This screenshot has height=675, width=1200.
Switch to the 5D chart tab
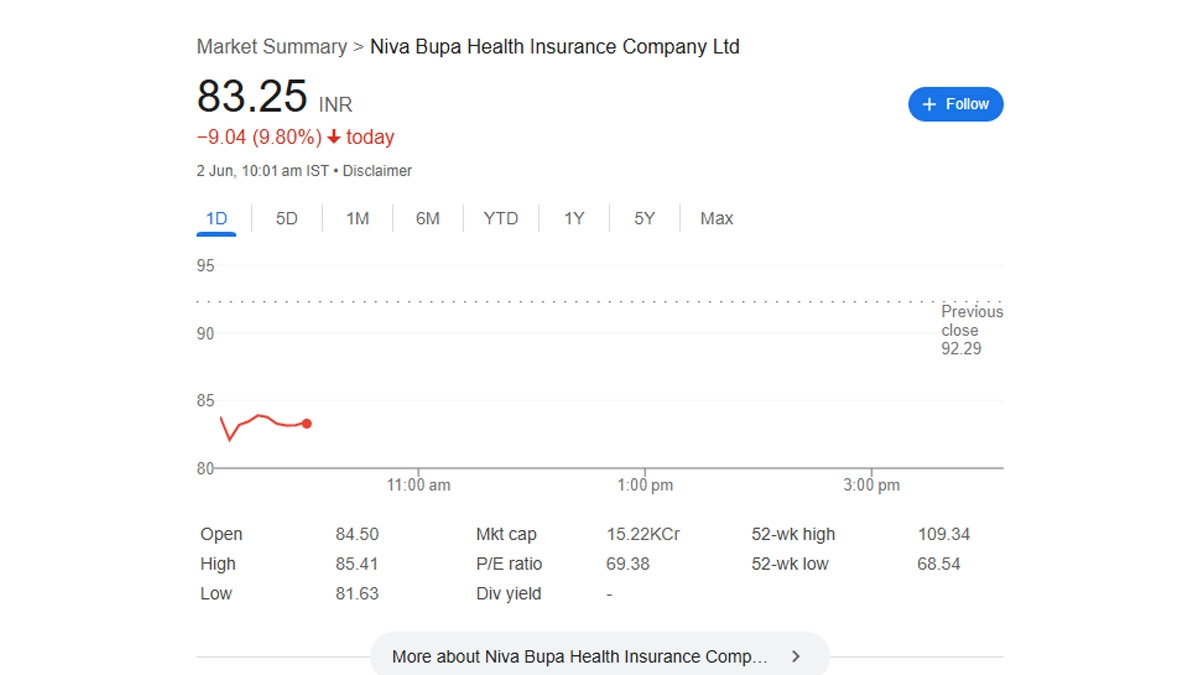(x=287, y=218)
